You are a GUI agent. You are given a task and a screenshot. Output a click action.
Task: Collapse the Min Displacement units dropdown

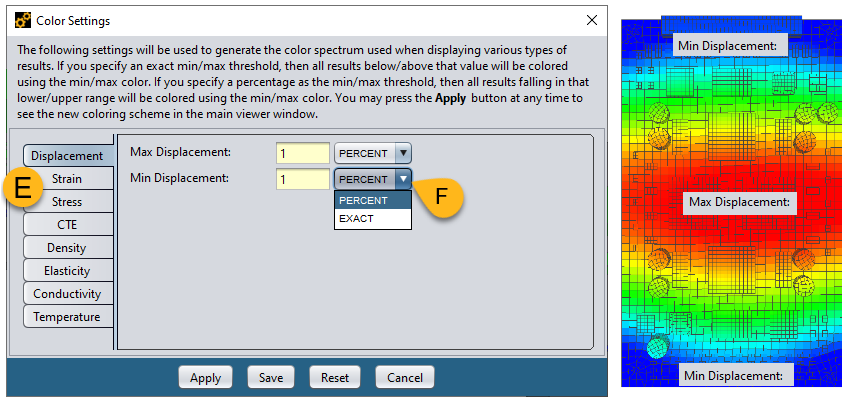402,180
